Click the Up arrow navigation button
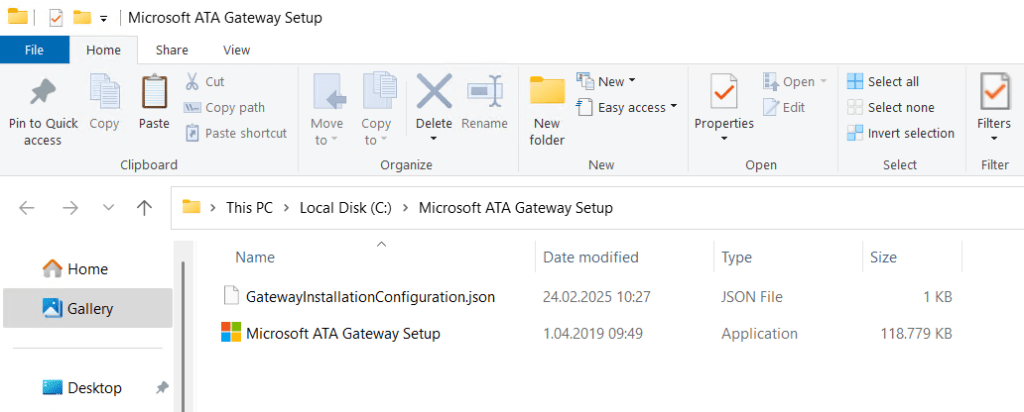This screenshot has height=412, width=1024. (x=144, y=208)
